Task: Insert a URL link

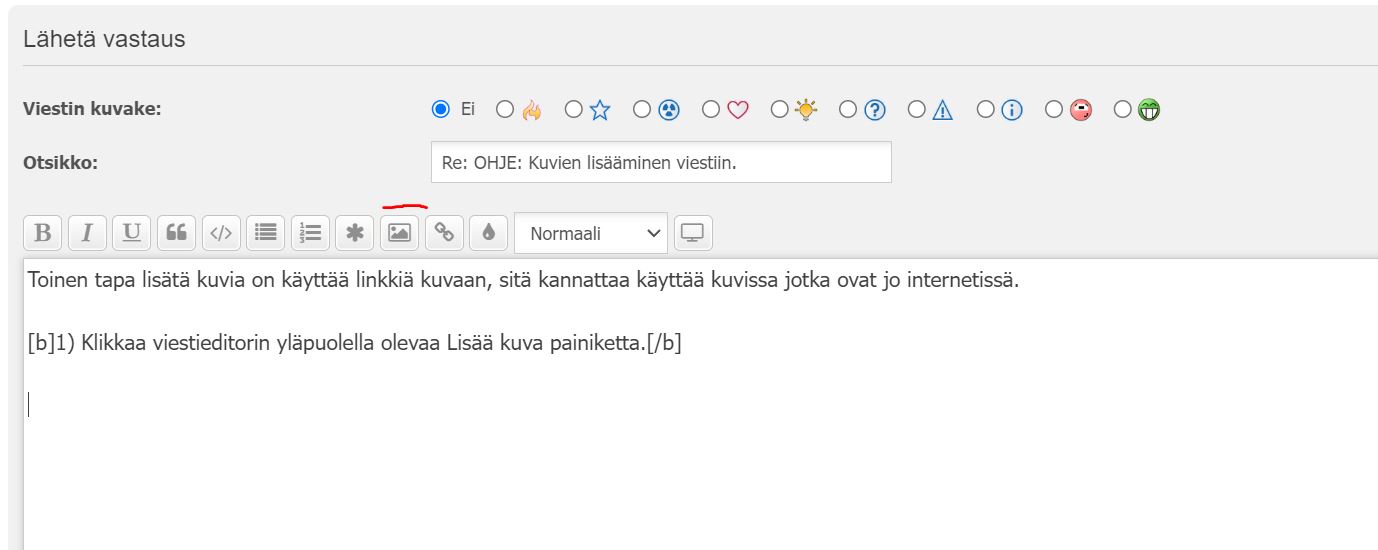Action: click(x=444, y=233)
